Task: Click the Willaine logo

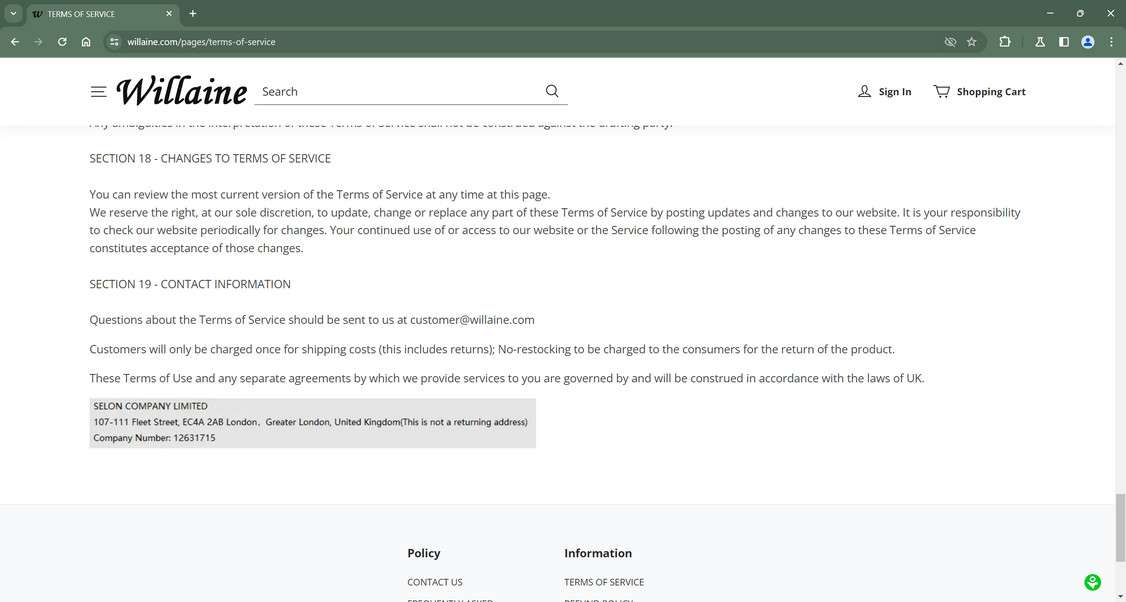Action: pos(182,91)
